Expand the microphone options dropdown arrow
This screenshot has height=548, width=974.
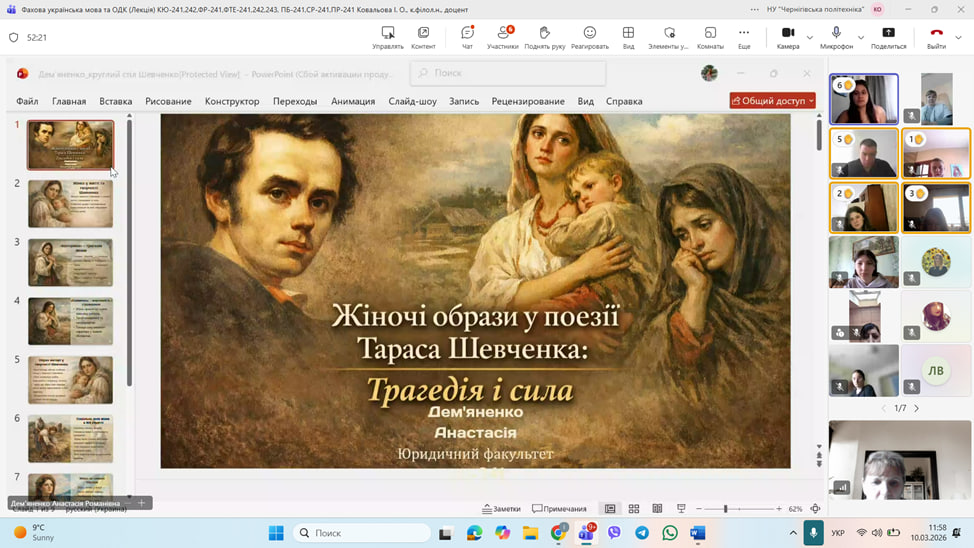(x=860, y=38)
